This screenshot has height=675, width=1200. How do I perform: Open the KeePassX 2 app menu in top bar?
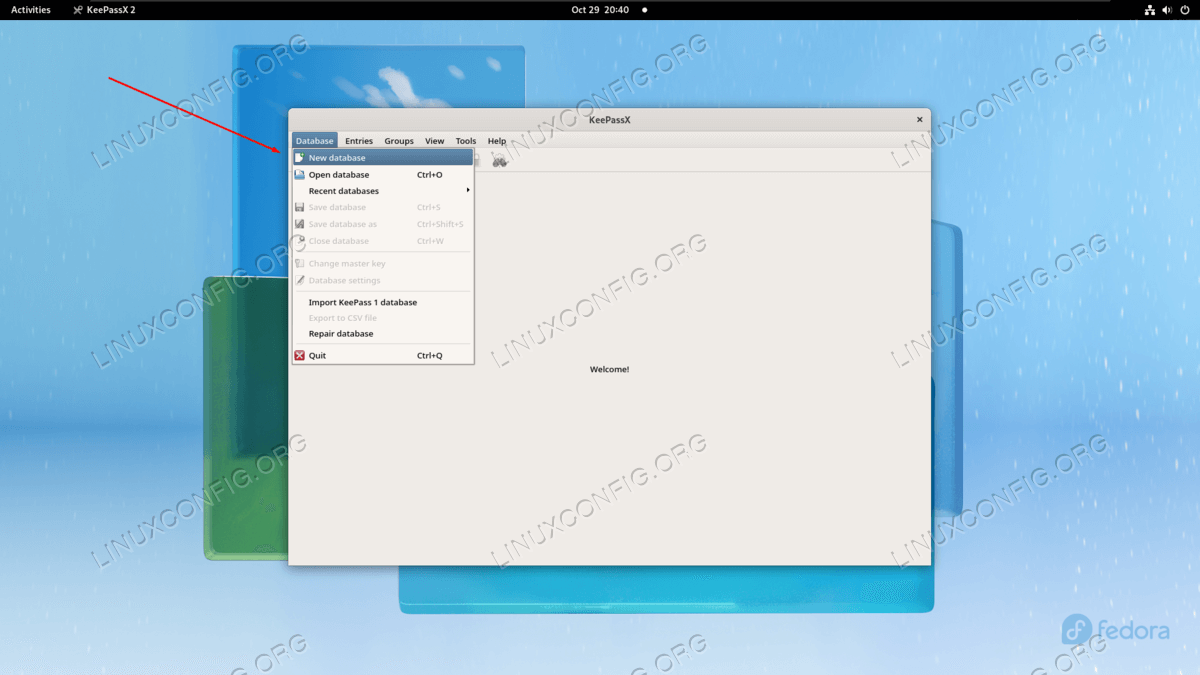click(x=104, y=10)
